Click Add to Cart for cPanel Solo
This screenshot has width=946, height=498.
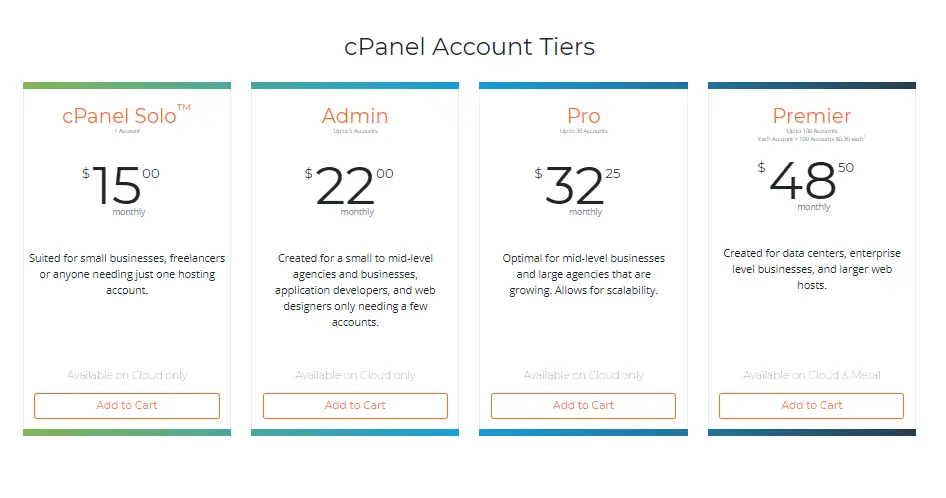pos(127,405)
